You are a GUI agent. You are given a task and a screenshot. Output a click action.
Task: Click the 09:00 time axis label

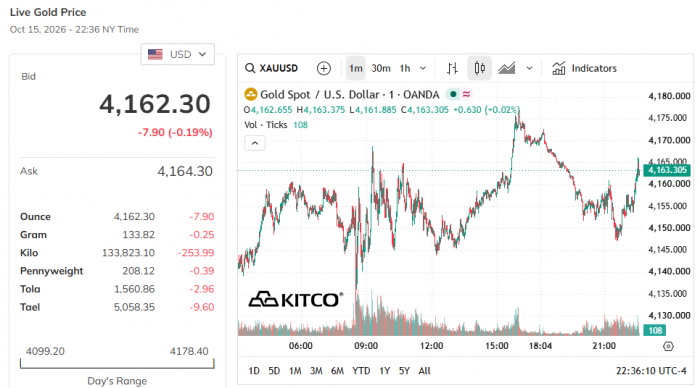click(366, 346)
